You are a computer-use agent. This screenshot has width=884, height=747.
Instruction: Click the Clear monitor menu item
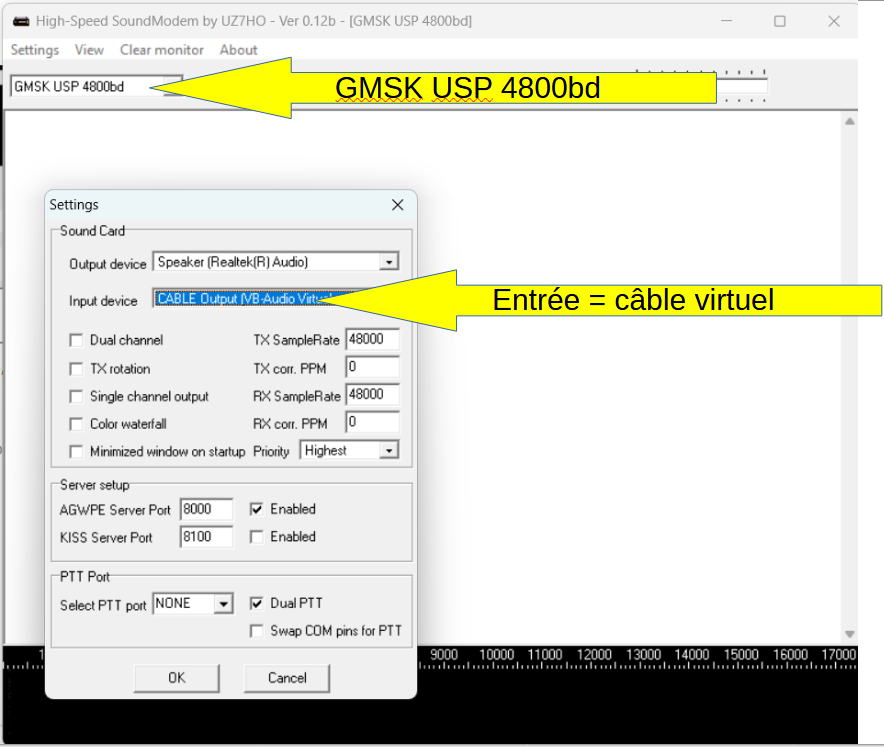point(161,50)
